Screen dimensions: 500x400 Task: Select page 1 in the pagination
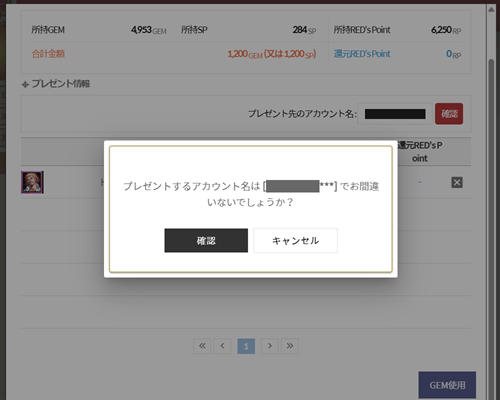click(246, 346)
